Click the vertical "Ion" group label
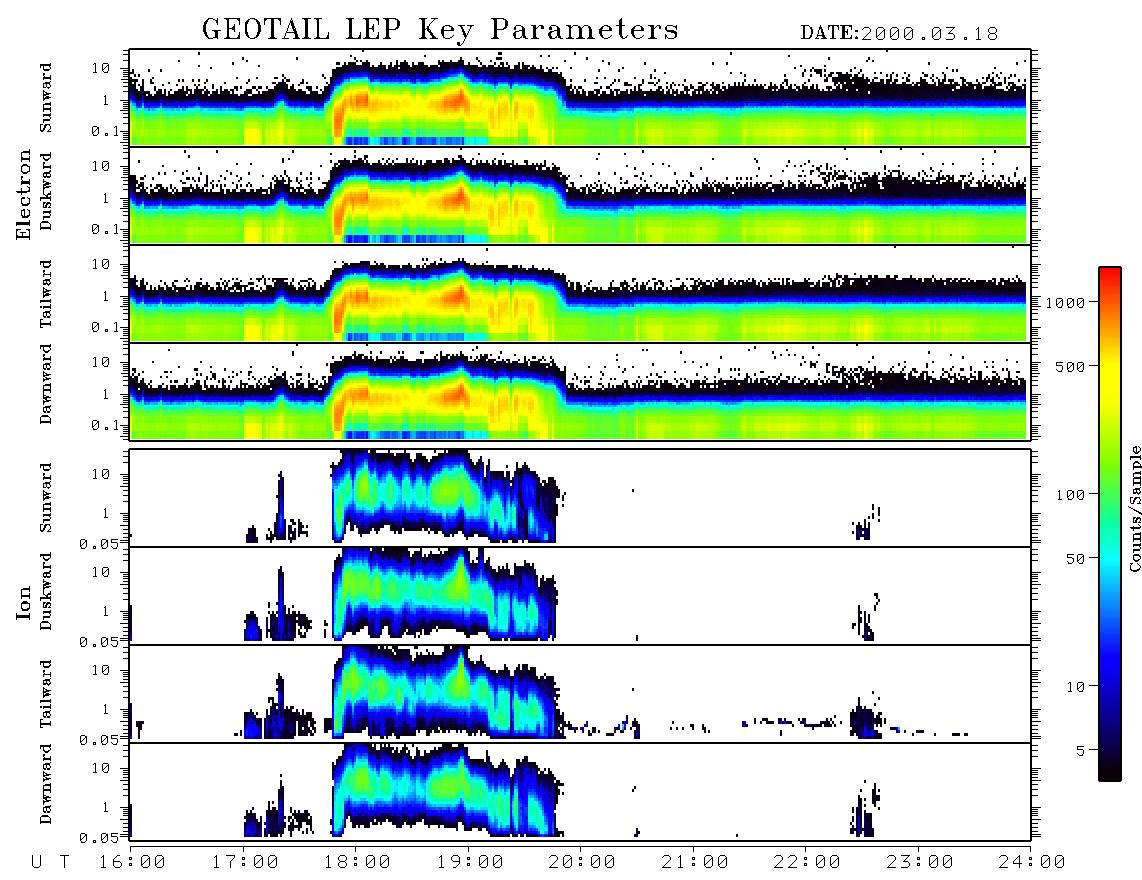The width and height of the screenshot is (1142, 880). (x=24, y=602)
